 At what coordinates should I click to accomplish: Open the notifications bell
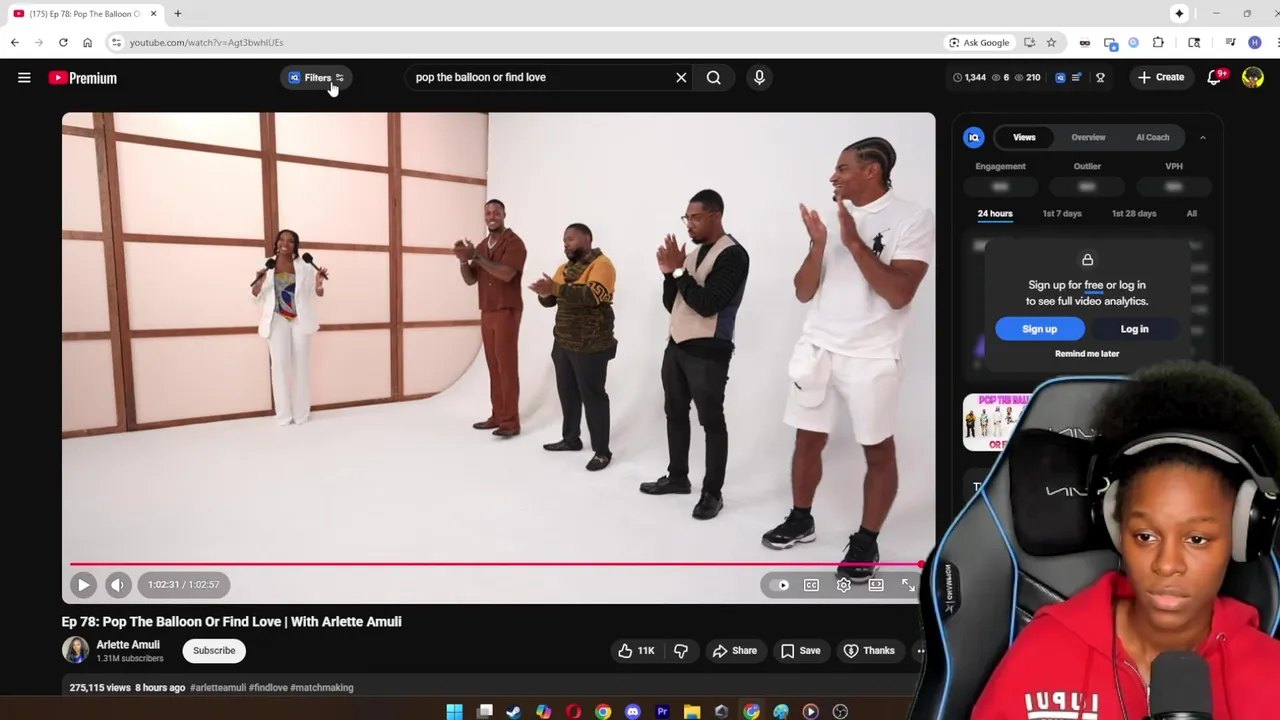[1214, 77]
